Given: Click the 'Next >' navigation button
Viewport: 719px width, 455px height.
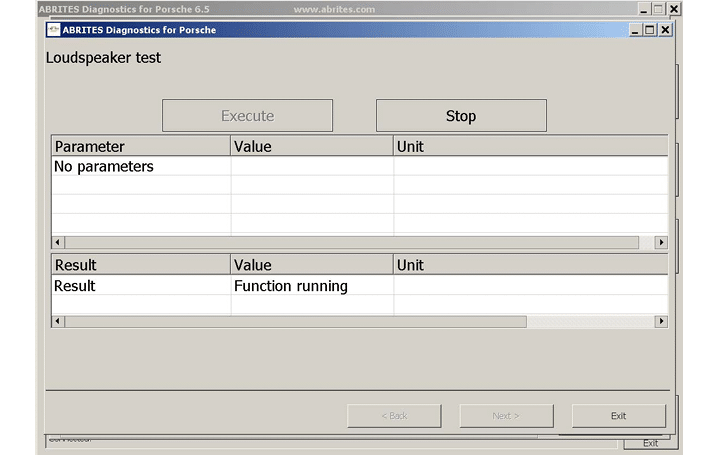Looking at the screenshot, I should click(x=505, y=416).
